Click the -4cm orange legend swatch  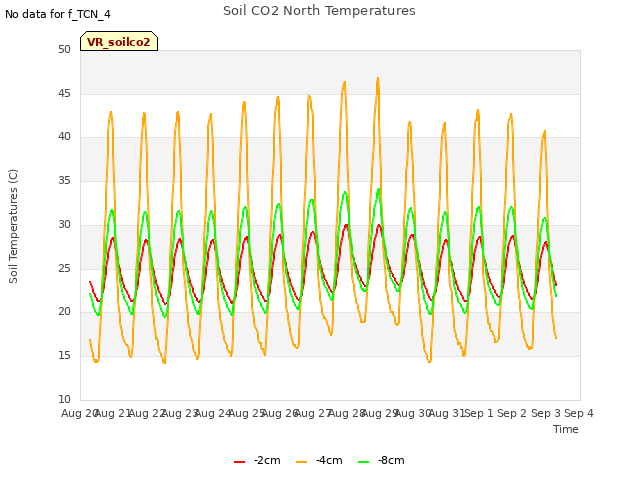(x=301, y=462)
